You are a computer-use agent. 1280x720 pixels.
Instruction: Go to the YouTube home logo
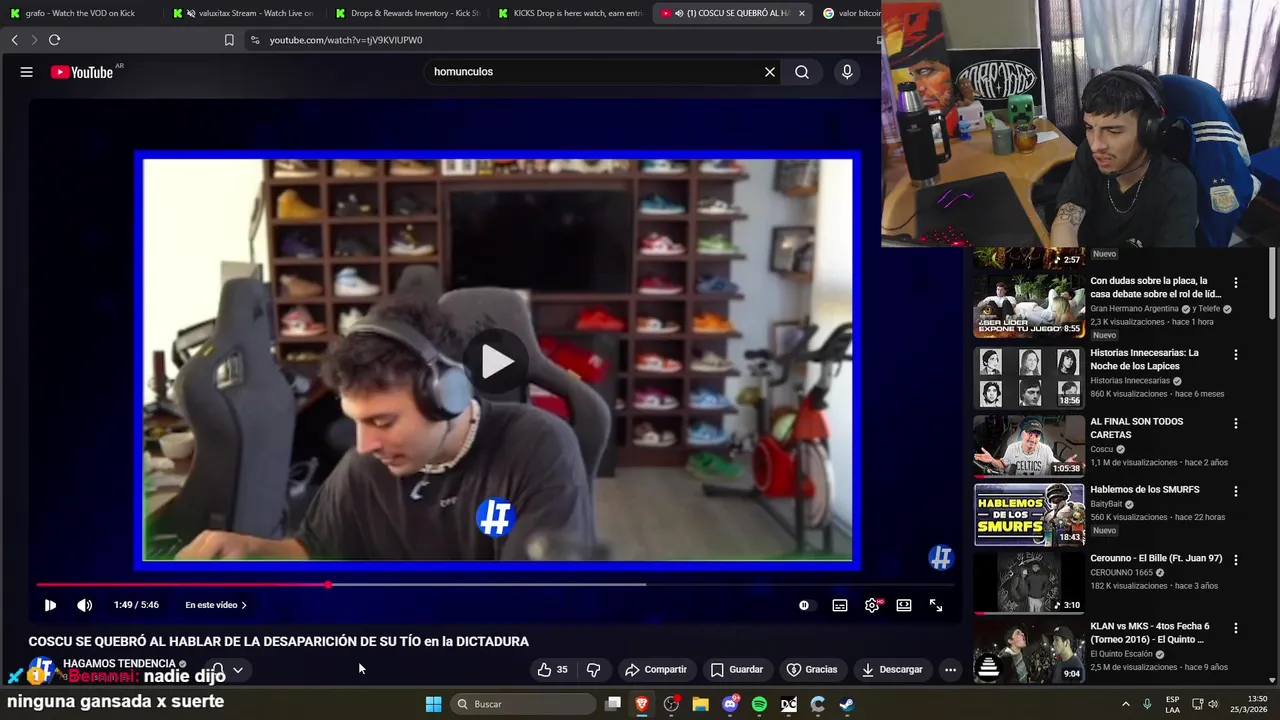(x=82, y=72)
